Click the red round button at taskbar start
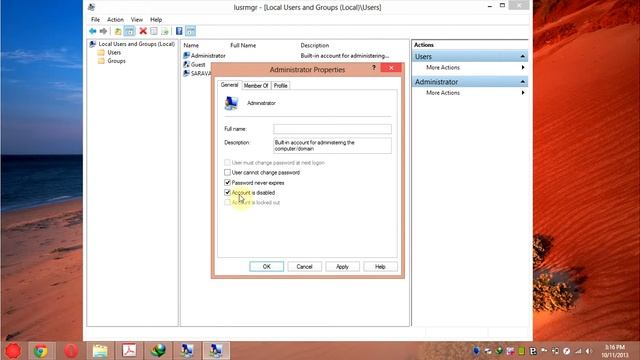Image resolution: width=640 pixels, height=360 pixels. pos(13,351)
